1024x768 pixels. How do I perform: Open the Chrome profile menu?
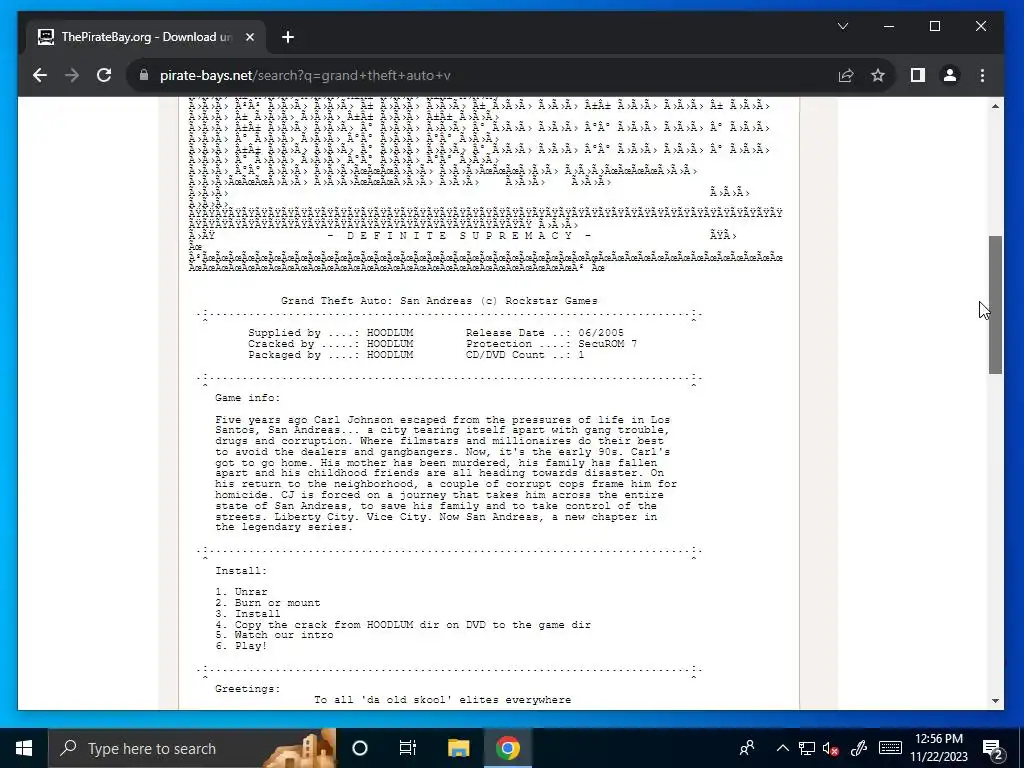950,75
